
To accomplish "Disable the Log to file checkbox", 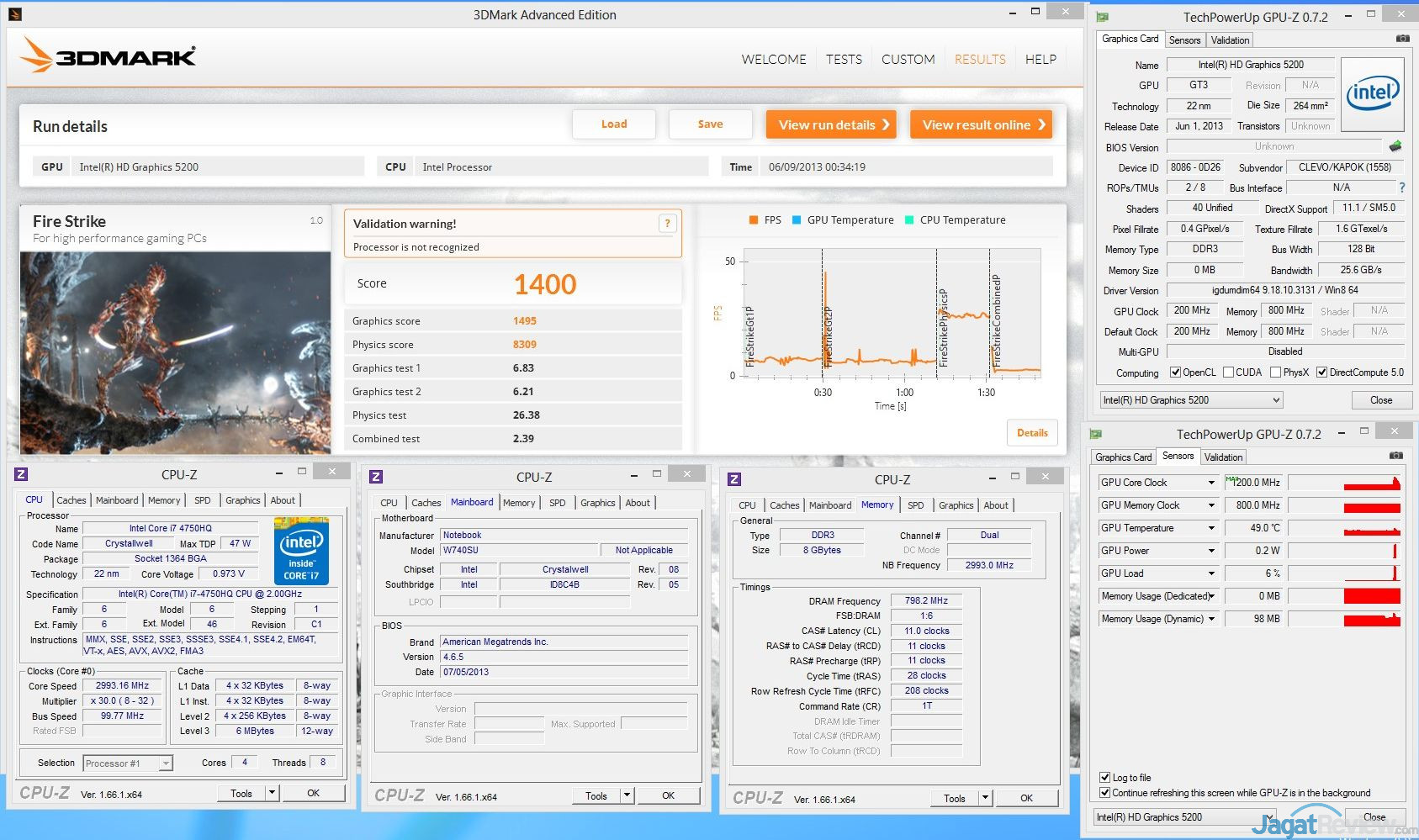I will [1104, 778].
